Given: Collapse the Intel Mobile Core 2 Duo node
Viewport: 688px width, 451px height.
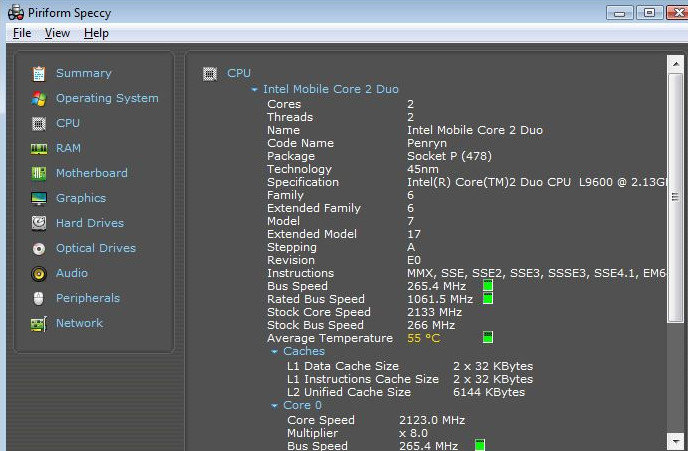Looking at the screenshot, I should [x=254, y=89].
